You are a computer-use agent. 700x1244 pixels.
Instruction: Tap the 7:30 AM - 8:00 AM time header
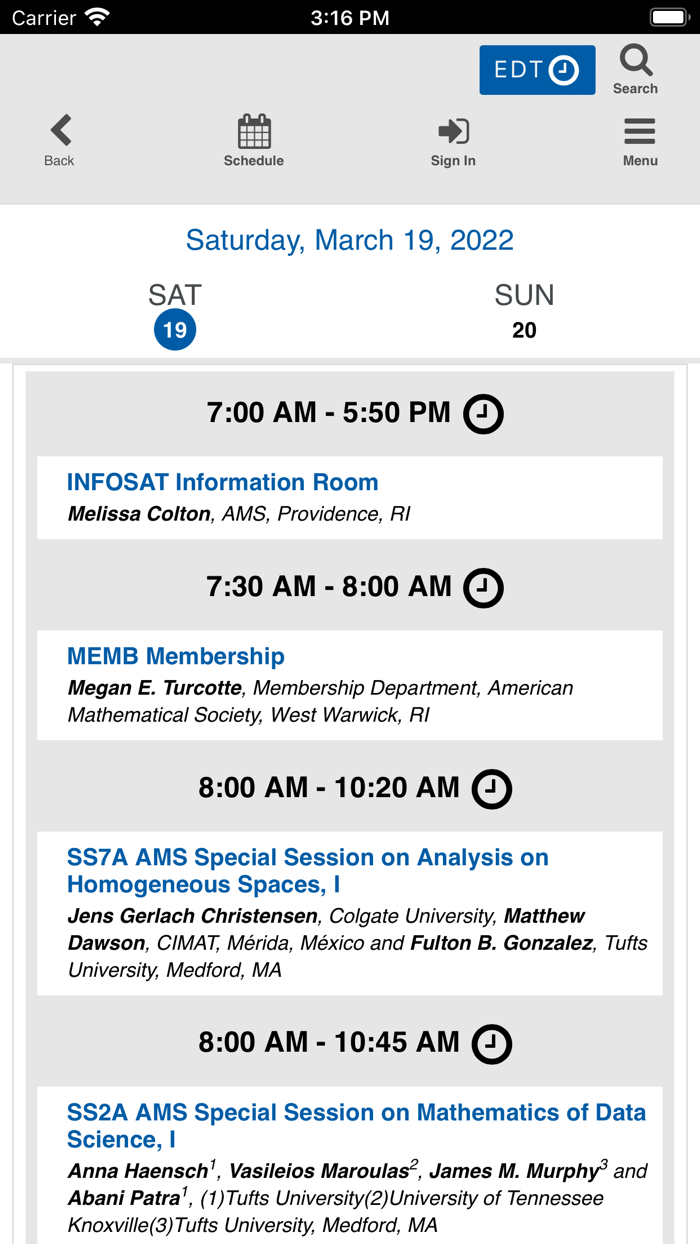(329, 587)
